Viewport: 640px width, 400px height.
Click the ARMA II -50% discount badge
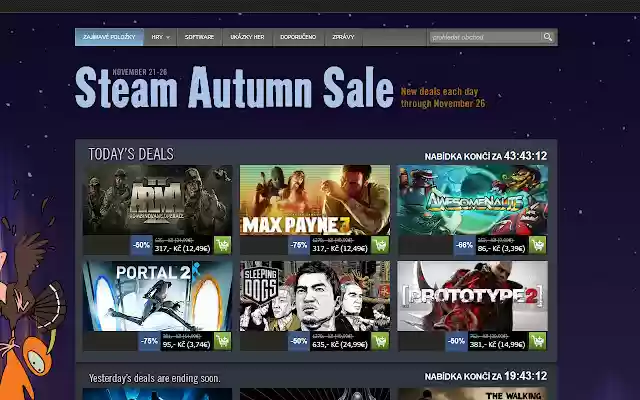pyautogui.click(x=142, y=245)
